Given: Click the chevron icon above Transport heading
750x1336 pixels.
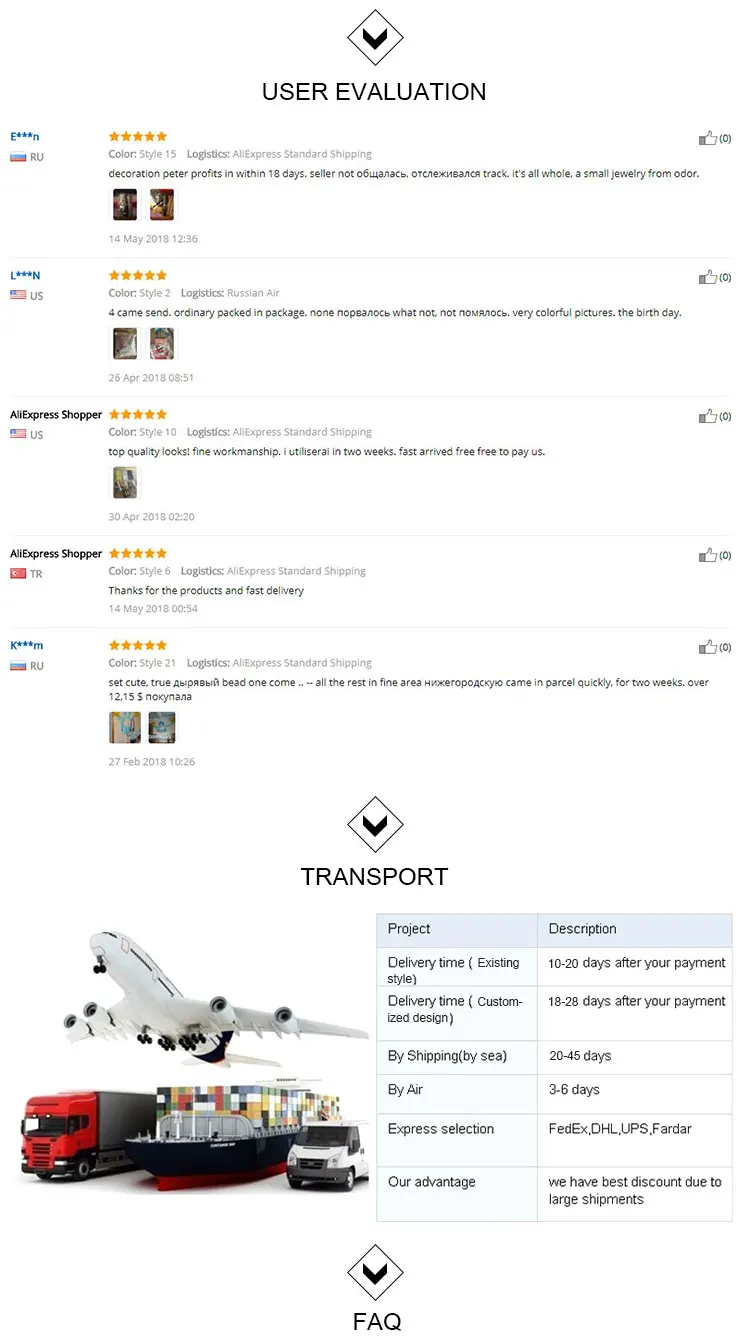Looking at the screenshot, I should coord(375,824).
